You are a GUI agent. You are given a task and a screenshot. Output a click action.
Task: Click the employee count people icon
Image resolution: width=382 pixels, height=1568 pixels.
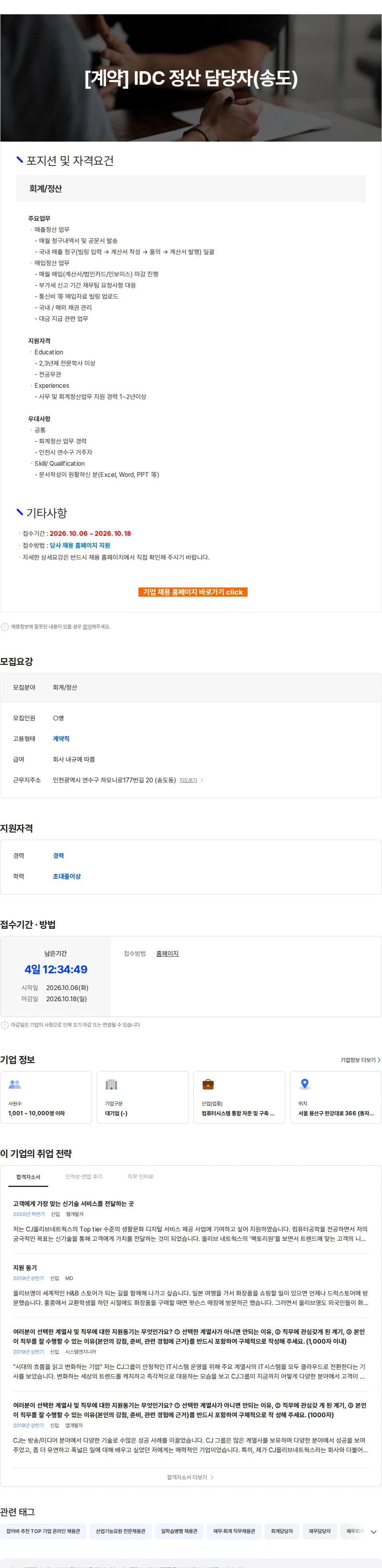point(15,1084)
